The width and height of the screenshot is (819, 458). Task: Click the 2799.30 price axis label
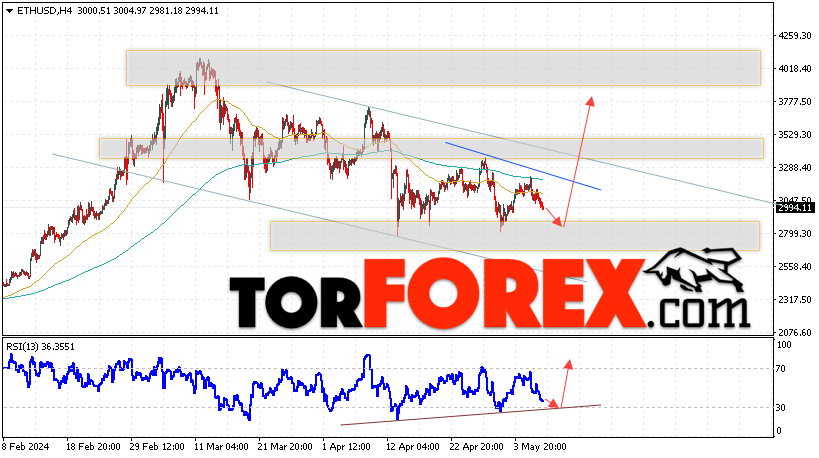(x=794, y=233)
